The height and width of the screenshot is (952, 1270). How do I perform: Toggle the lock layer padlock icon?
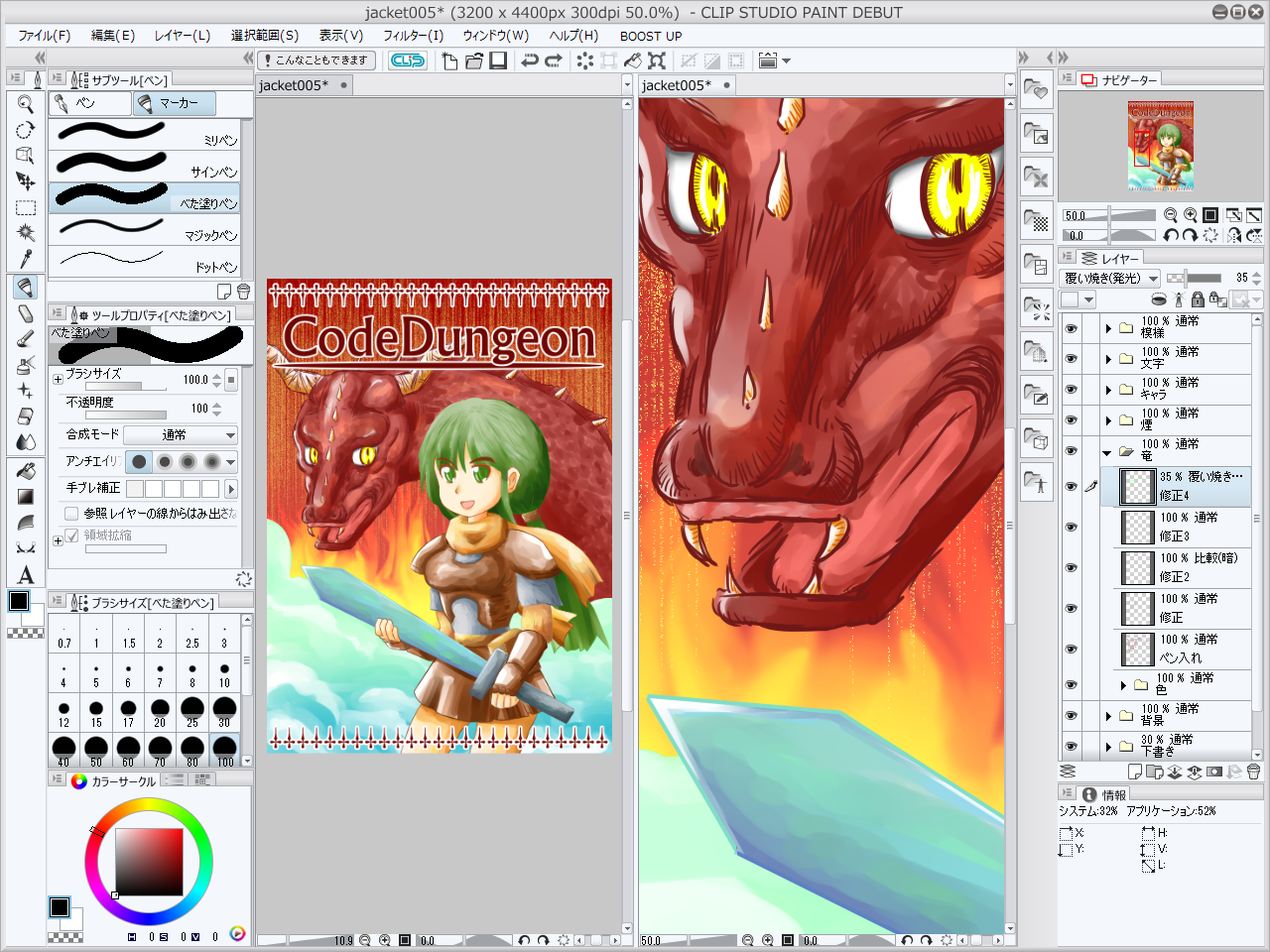(1198, 299)
